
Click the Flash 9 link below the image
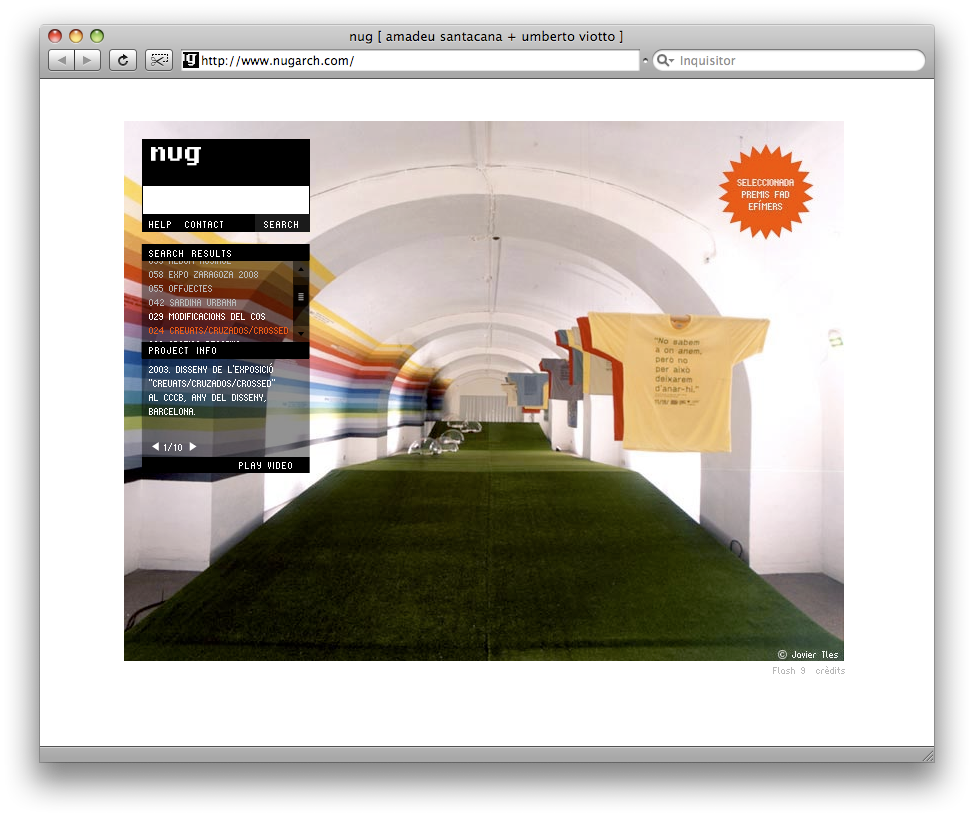click(788, 671)
